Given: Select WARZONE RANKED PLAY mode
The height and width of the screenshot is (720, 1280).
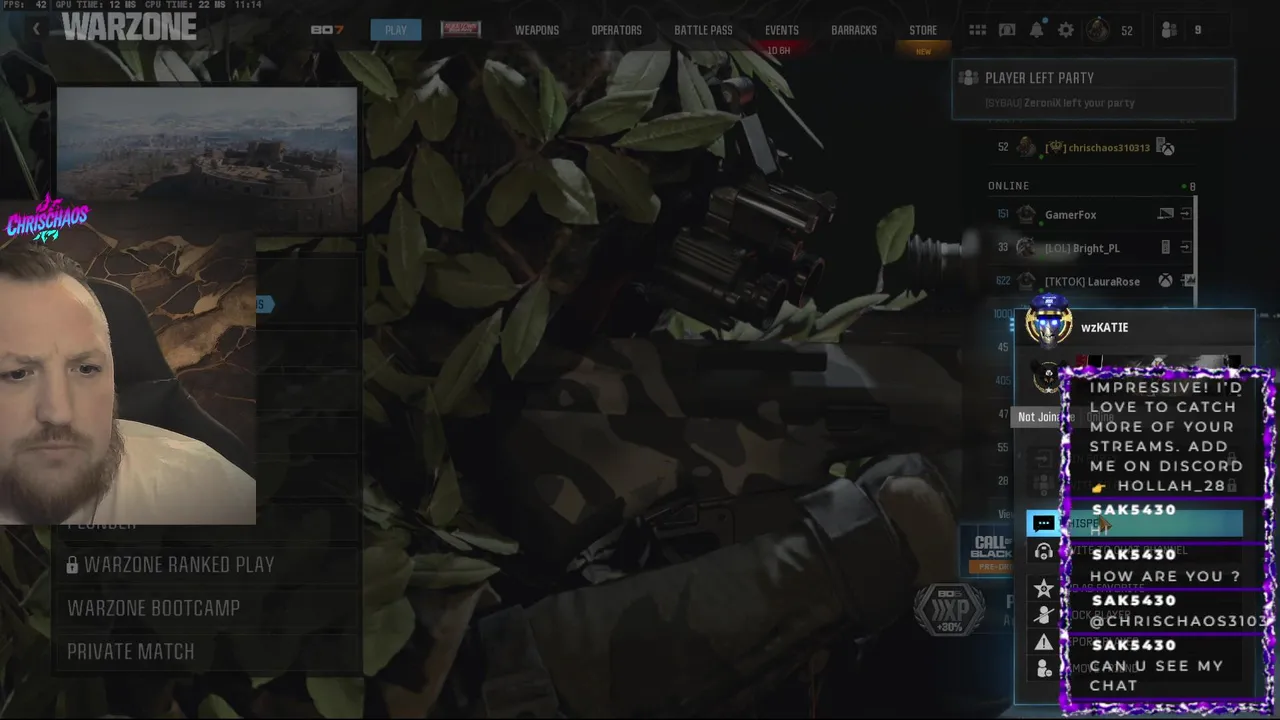Looking at the screenshot, I should 206,565.
